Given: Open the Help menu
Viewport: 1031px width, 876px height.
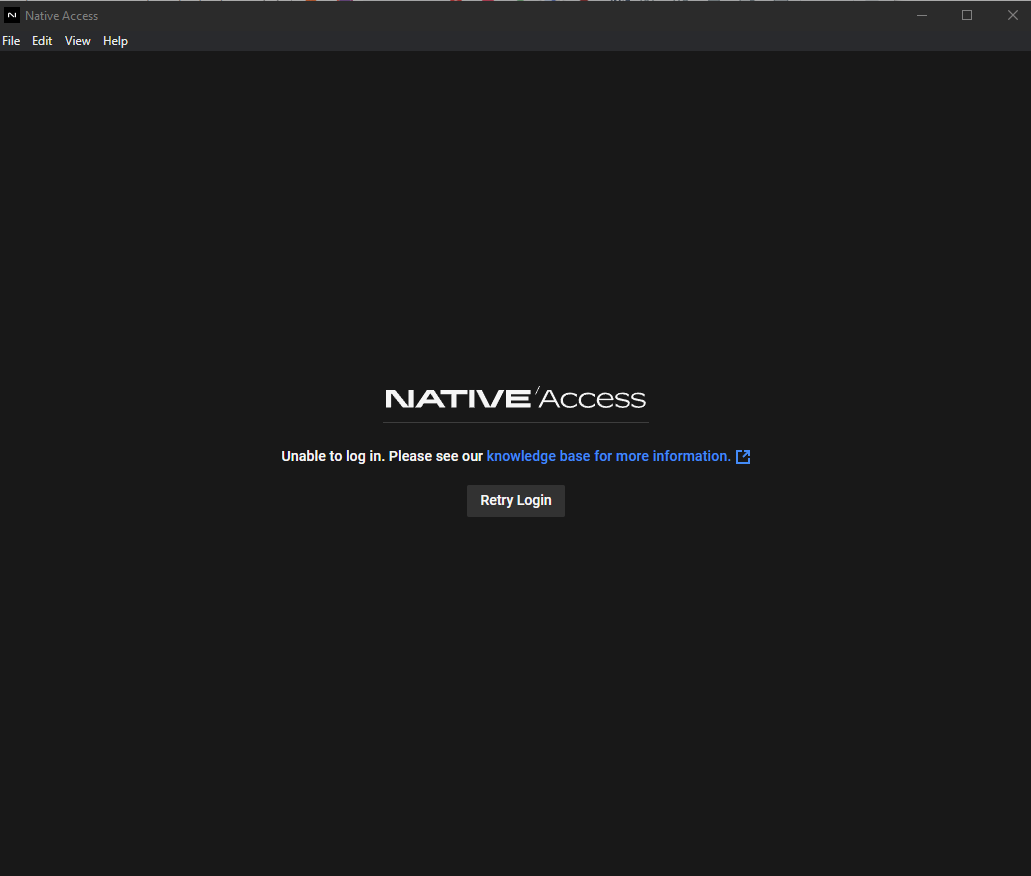Looking at the screenshot, I should 115,41.
